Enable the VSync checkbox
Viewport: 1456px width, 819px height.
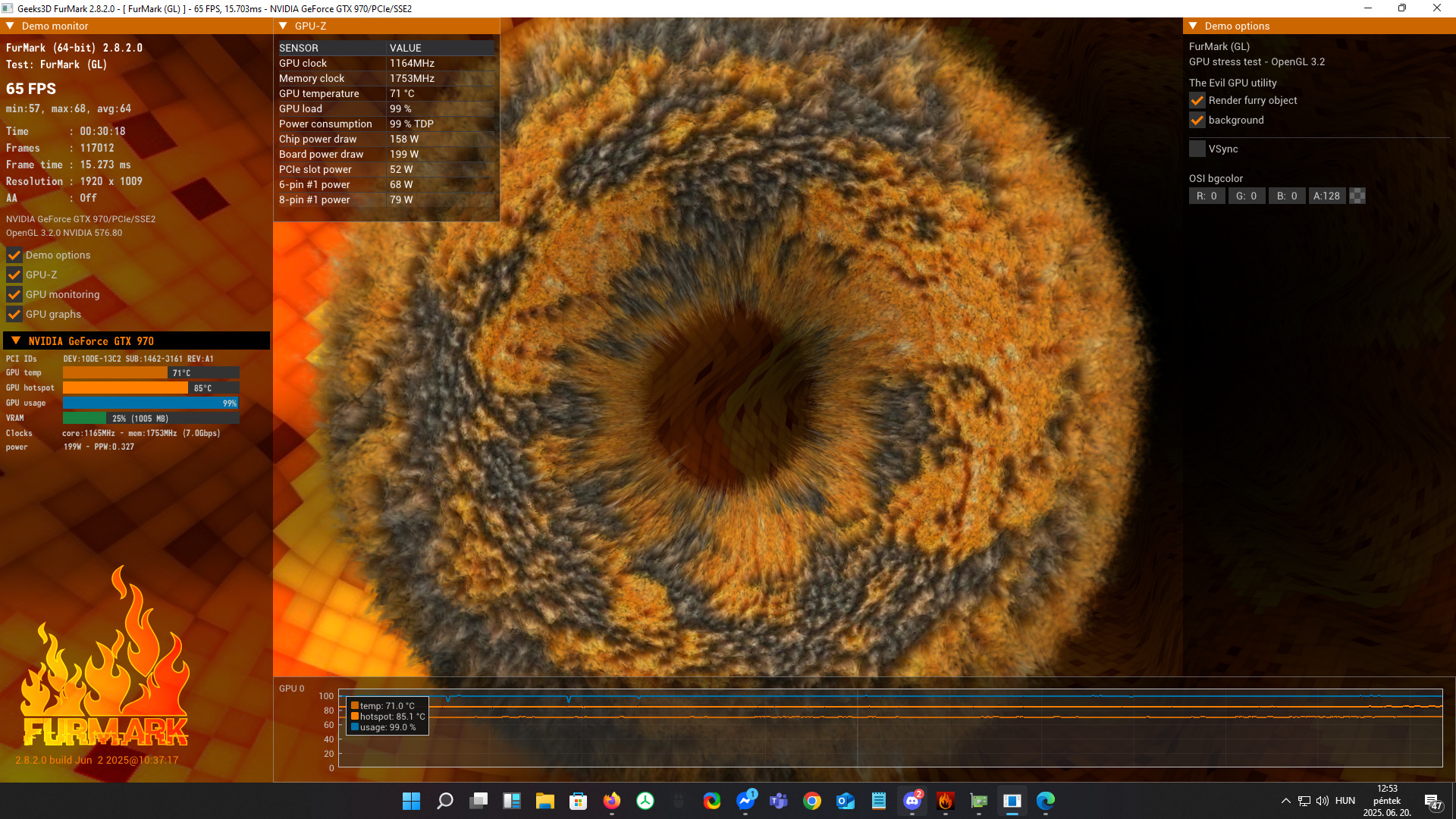[x=1197, y=149]
